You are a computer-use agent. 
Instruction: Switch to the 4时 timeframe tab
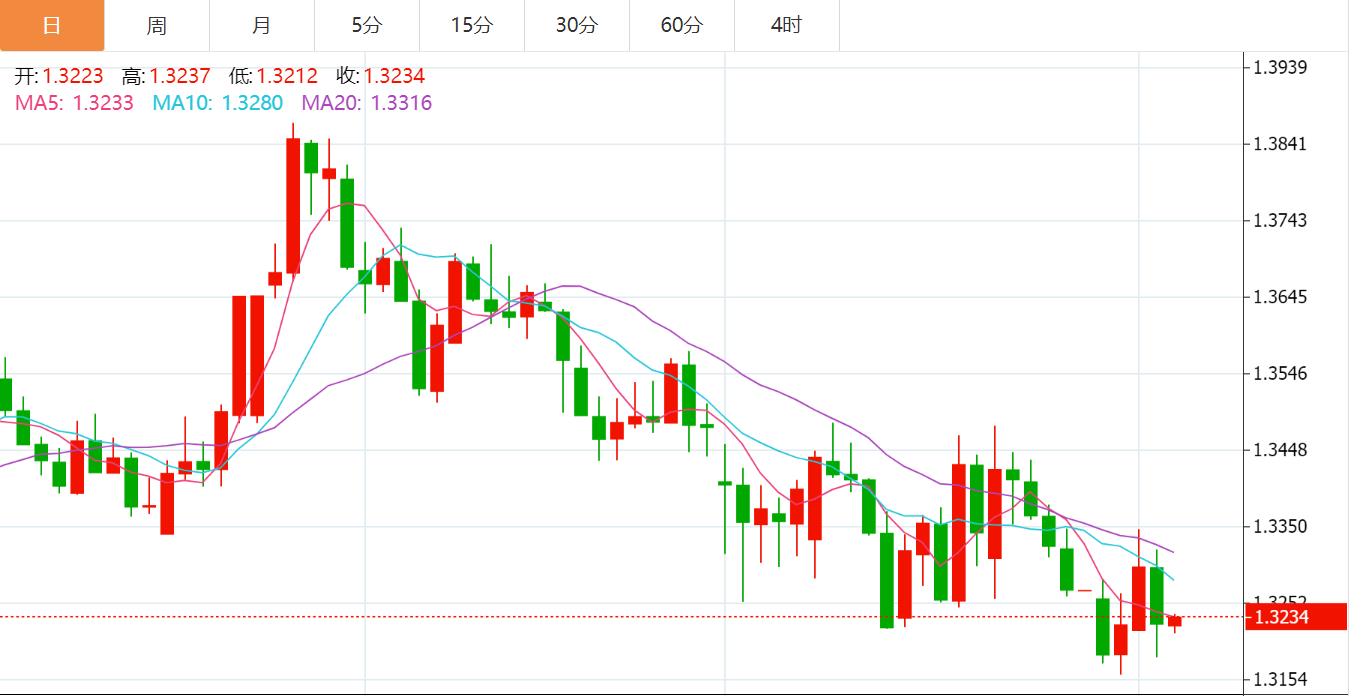(x=787, y=26)
